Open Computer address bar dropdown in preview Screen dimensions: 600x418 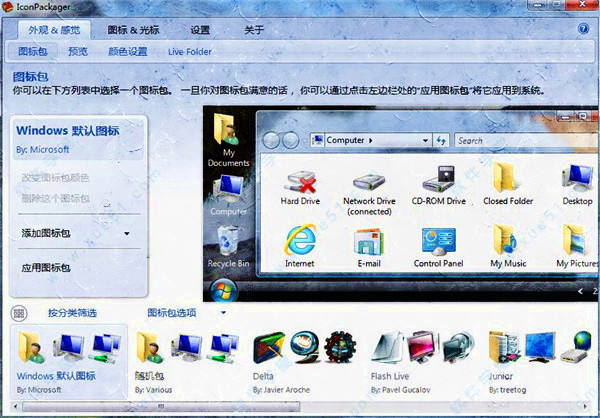pos(425,140)
